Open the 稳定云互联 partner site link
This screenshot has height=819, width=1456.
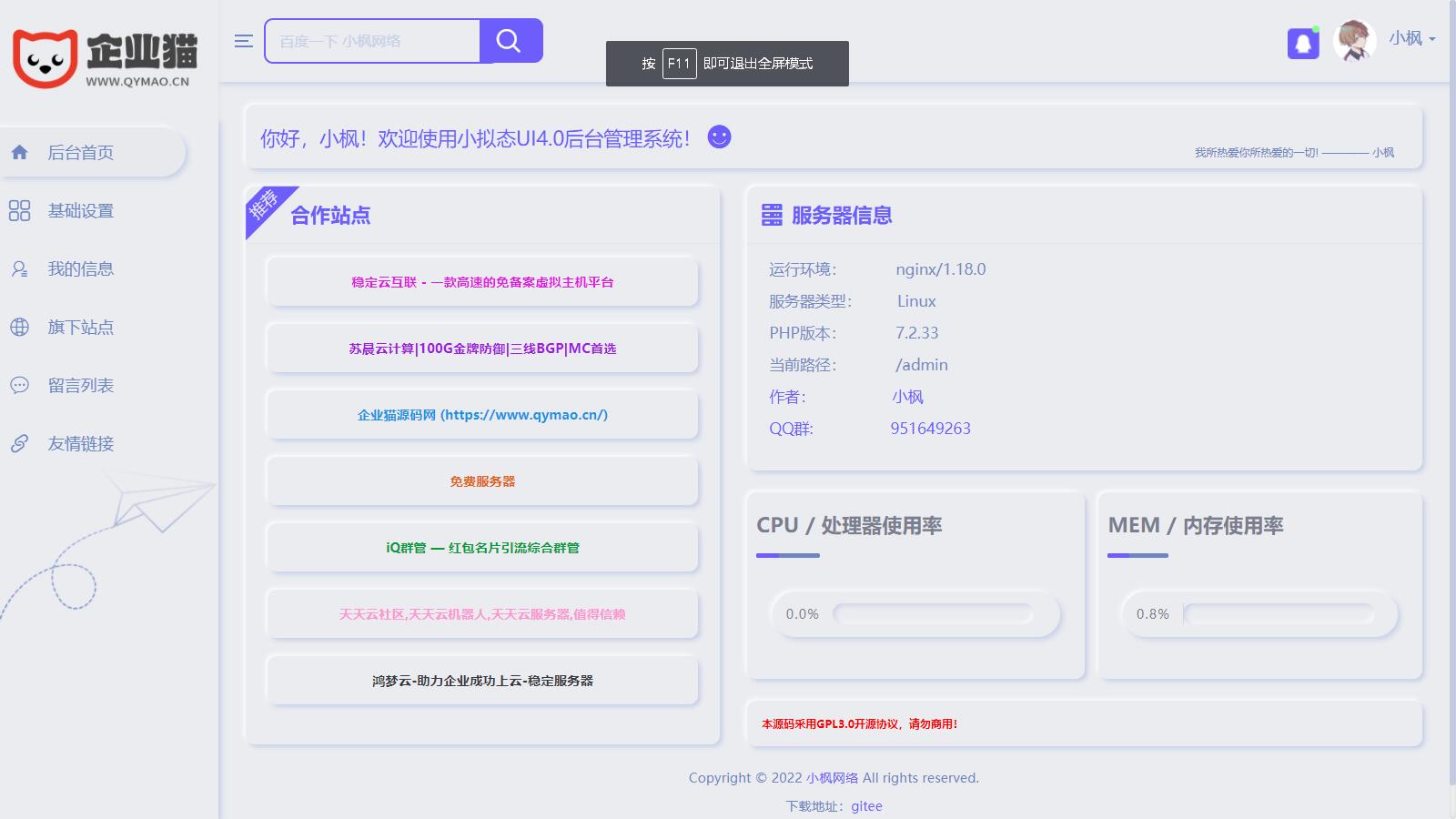point(482,282)
